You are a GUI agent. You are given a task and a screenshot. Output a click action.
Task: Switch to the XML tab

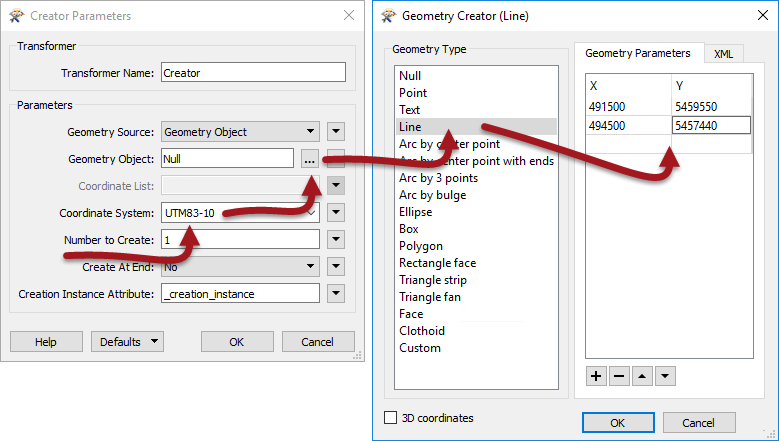click(x=723, y=54)
